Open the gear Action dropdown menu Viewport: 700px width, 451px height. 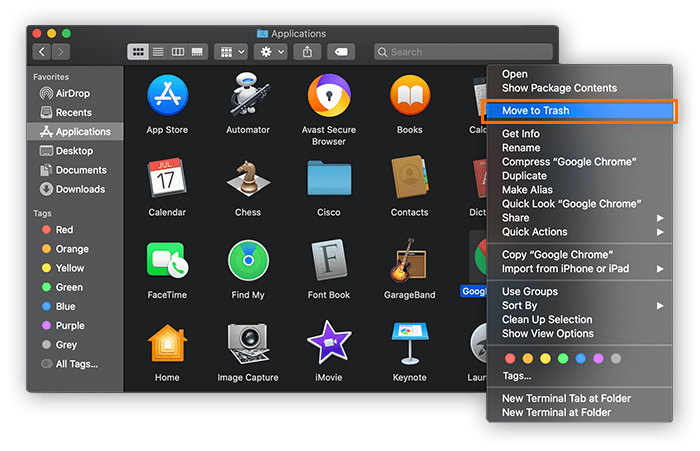[x=271, y=52]
